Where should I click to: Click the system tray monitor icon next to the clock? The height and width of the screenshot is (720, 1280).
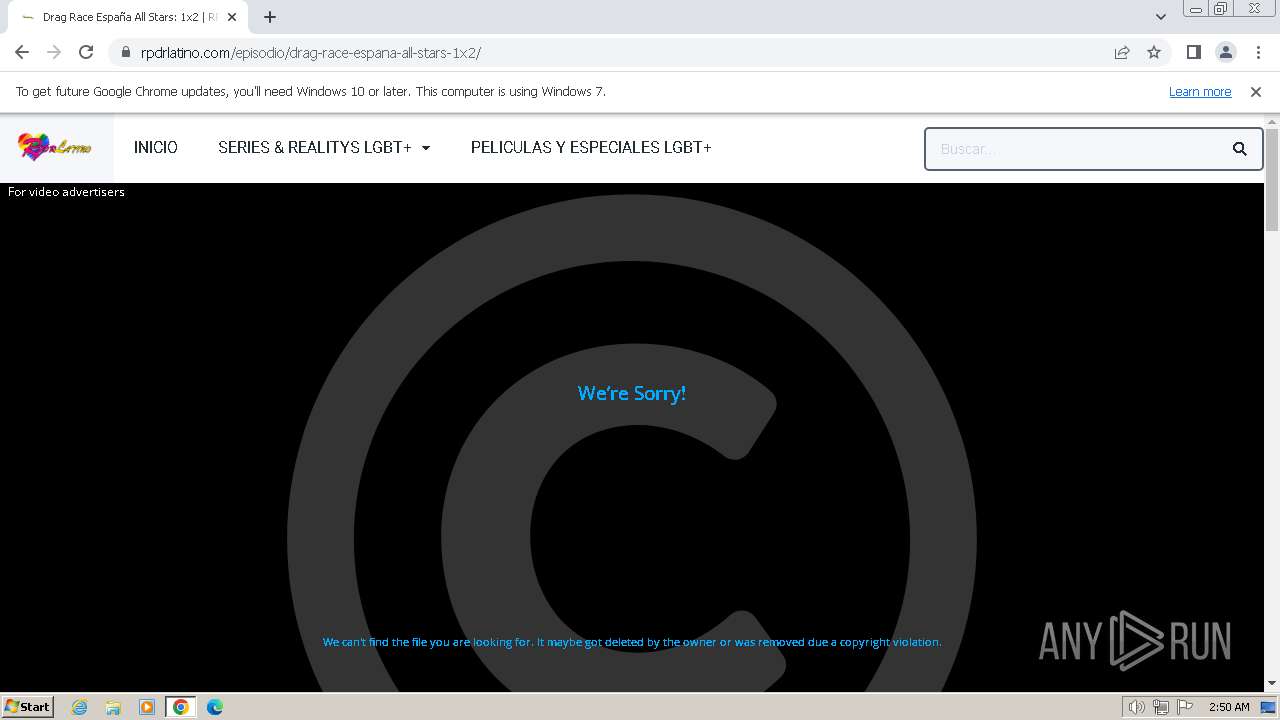click(x=1269, y=707)
